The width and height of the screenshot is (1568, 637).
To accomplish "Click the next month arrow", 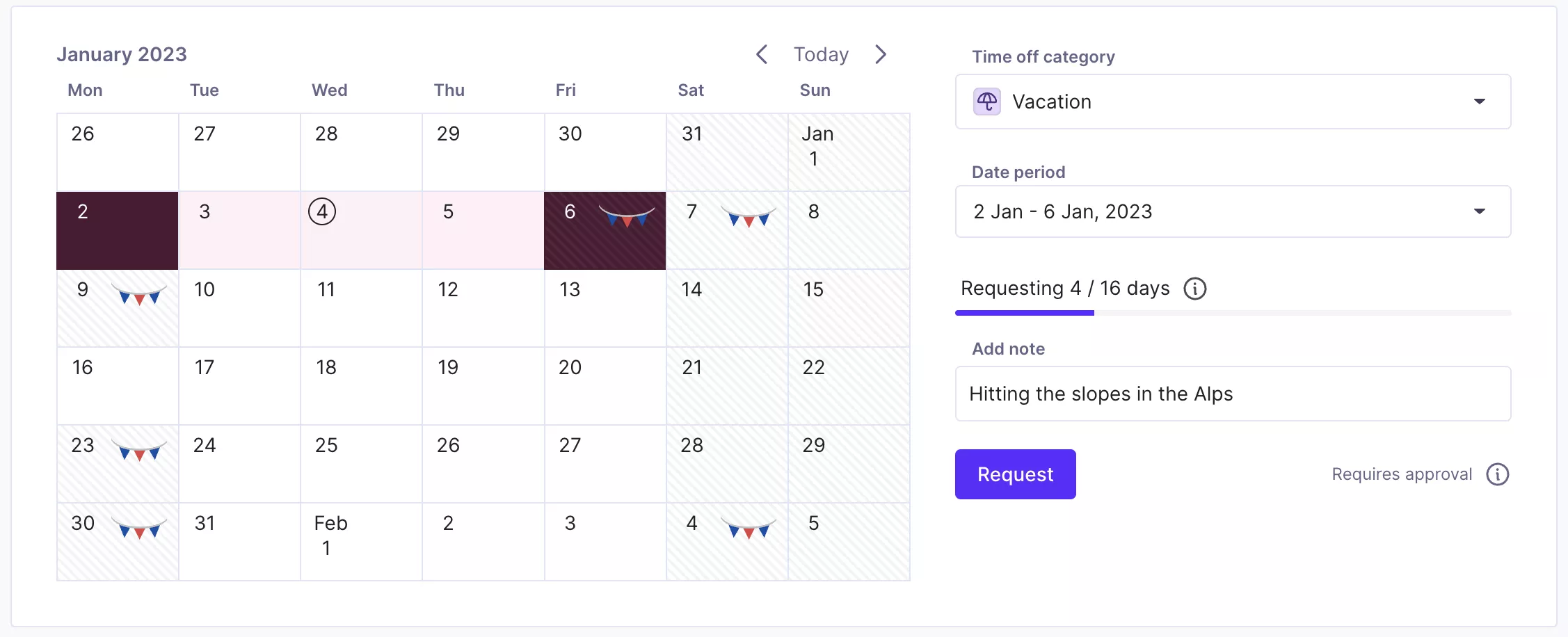I will coord(881,54).
